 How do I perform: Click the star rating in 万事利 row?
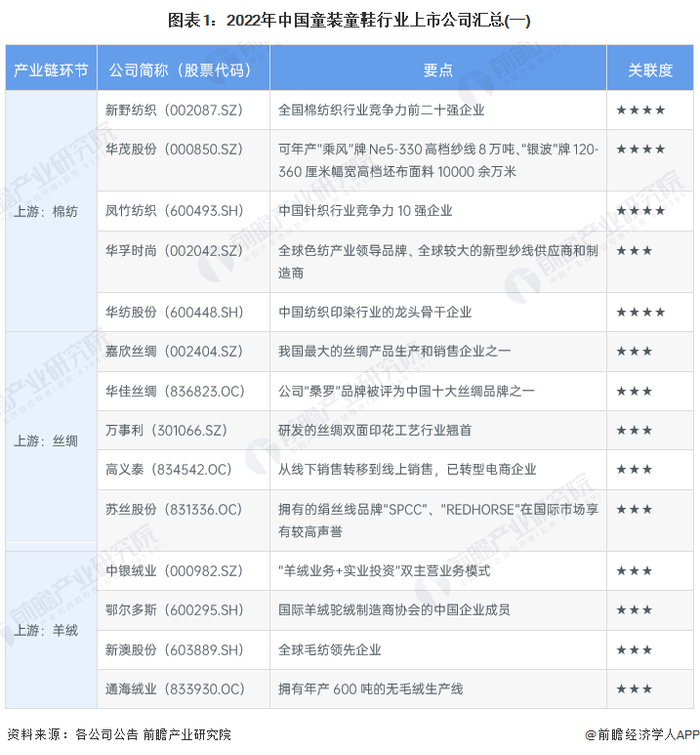point(635,430)
